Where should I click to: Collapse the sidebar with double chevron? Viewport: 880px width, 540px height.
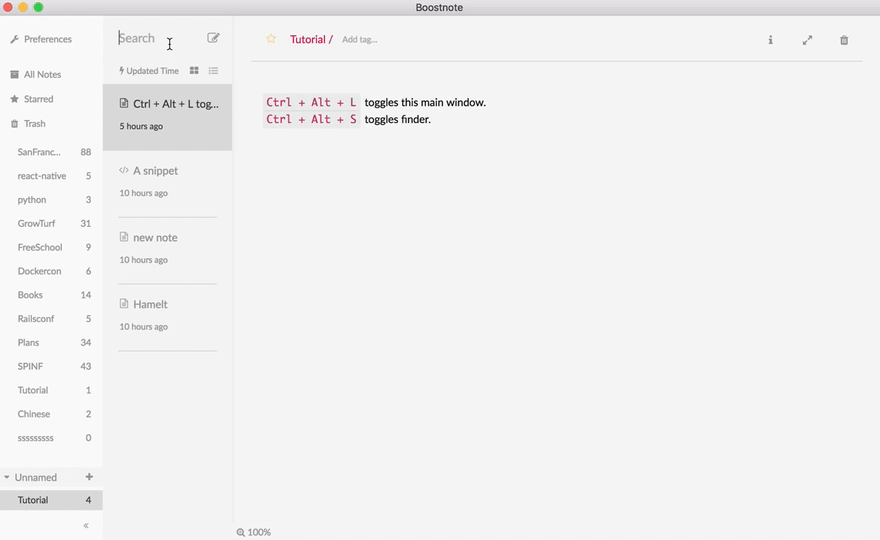86,525
